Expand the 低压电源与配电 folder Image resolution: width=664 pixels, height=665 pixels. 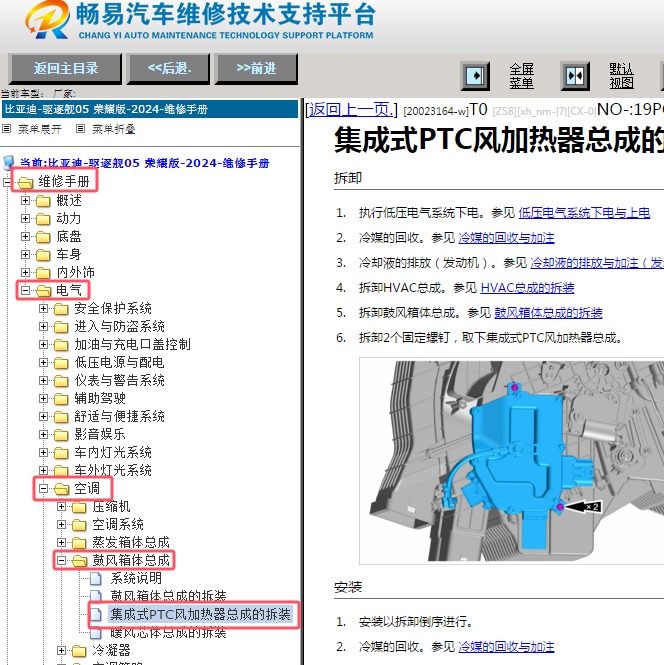43,362
